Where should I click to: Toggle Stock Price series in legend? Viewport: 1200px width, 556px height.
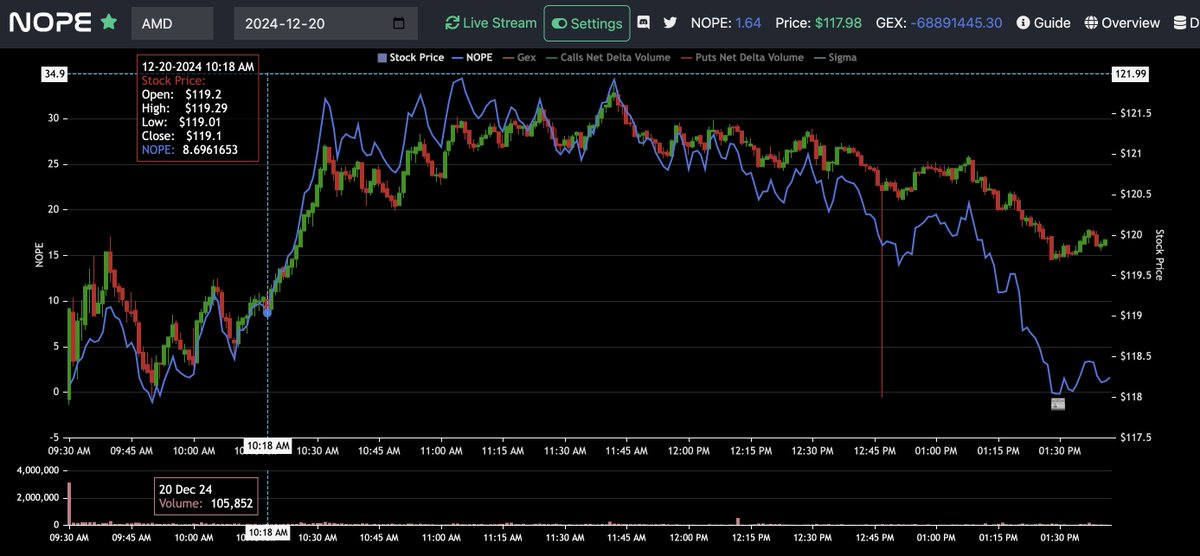point(410,57)
